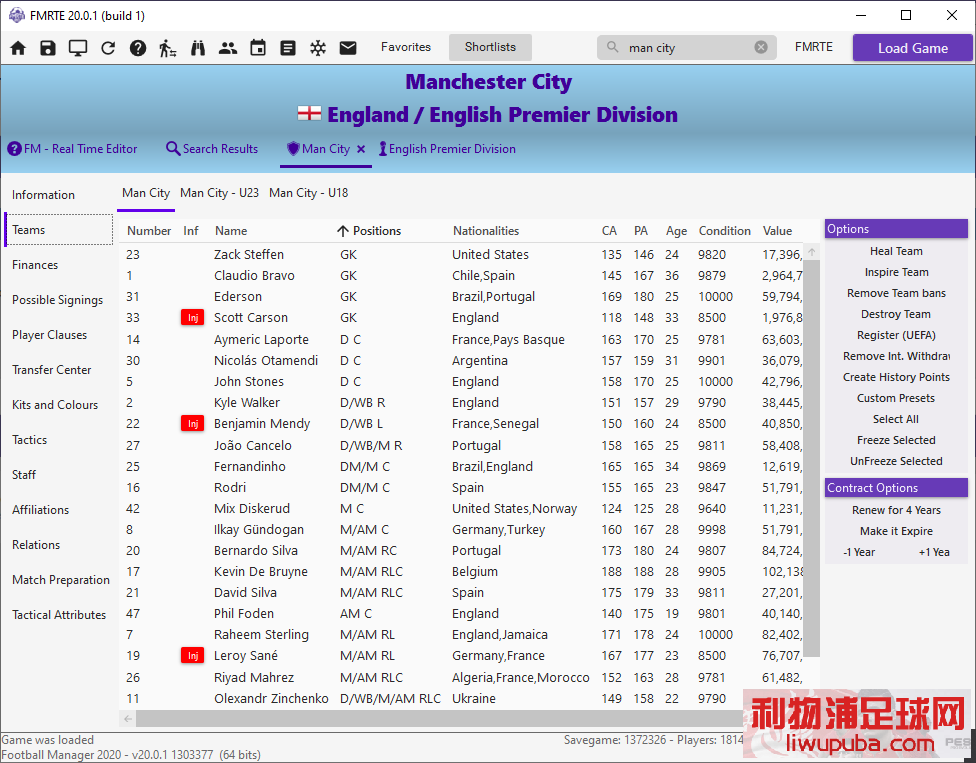Select the Man City - U23 squad tab
Screen dimensions: 976x763
click(220, 193)
